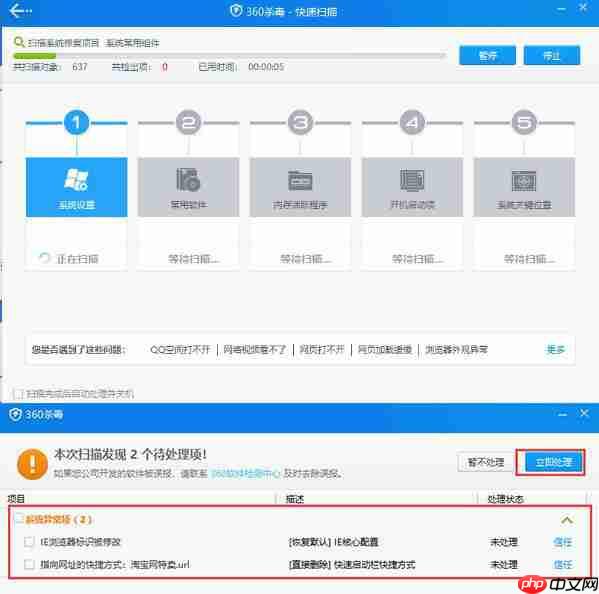Image resolution: width=599 pixels, height=594 pixels.
Task: Click the magnifier icon beside scan status text
Action: [19, 42]
